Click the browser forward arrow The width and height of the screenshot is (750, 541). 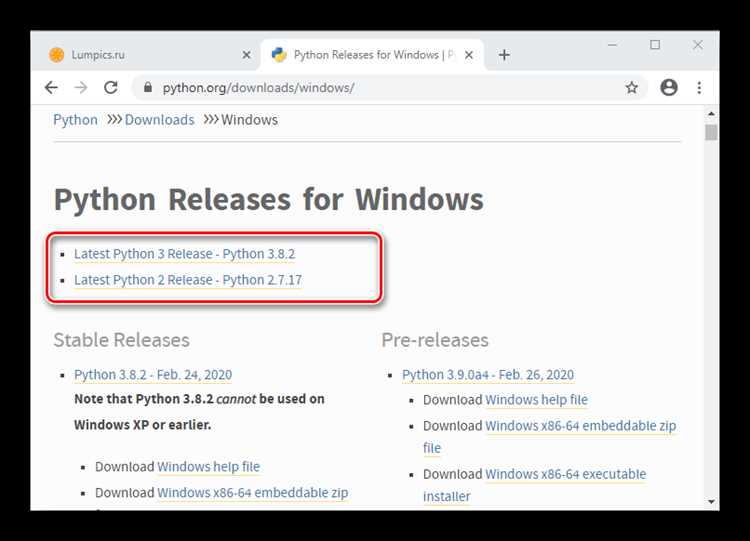[x=81, y=88]
